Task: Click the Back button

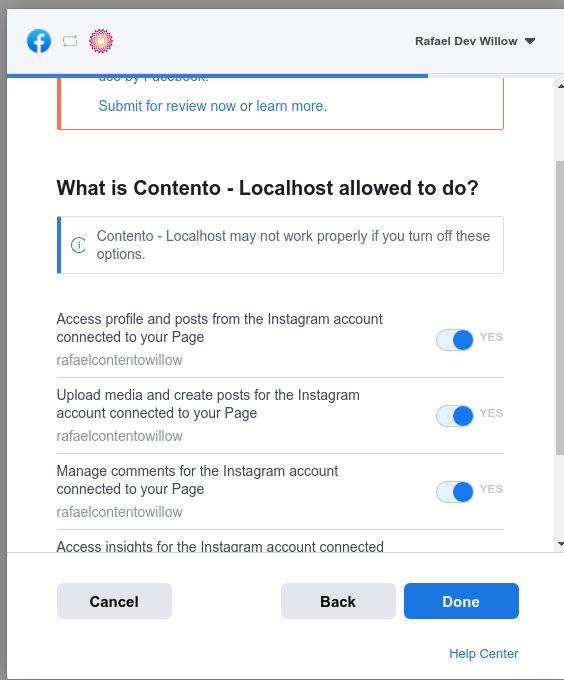Action: click(338, 601)
